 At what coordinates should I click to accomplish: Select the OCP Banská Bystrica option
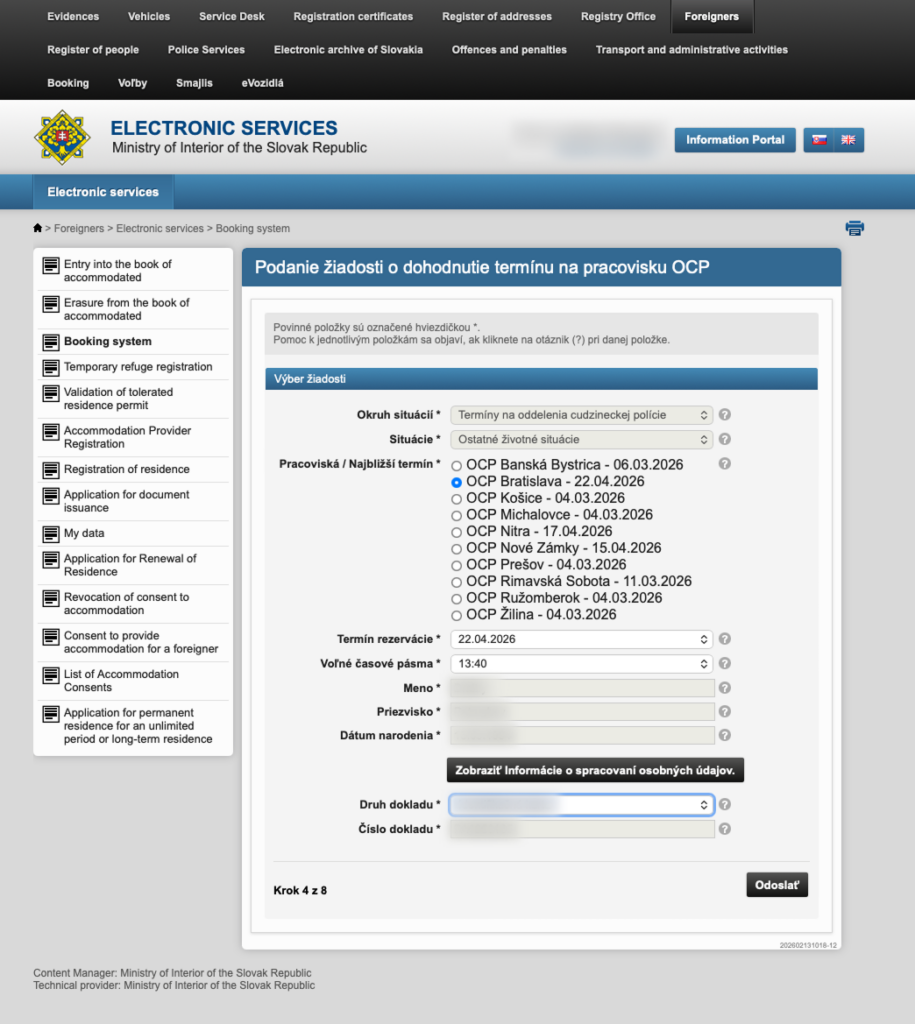point(457,465)
